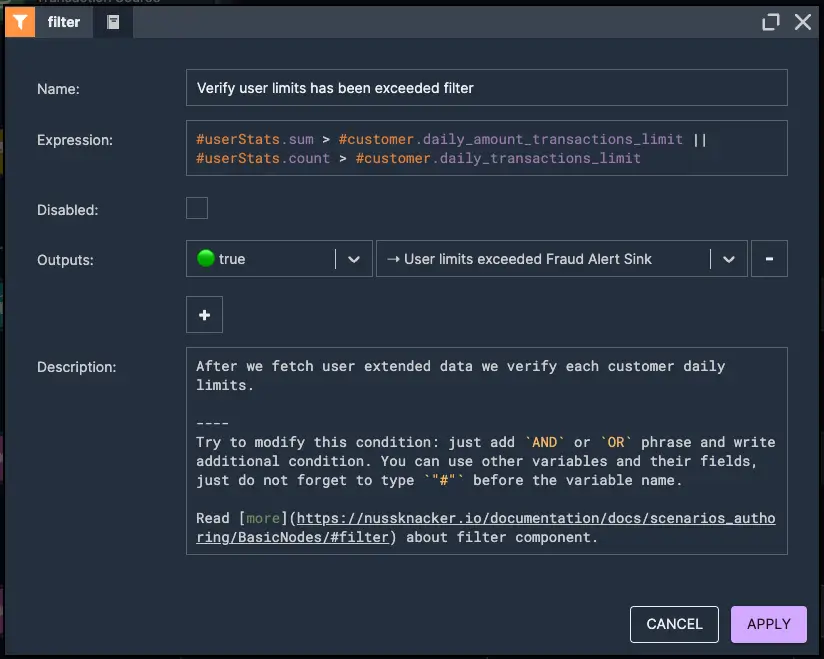Click into the Description text area
824x659 pixels.
[x=486, y=451]
